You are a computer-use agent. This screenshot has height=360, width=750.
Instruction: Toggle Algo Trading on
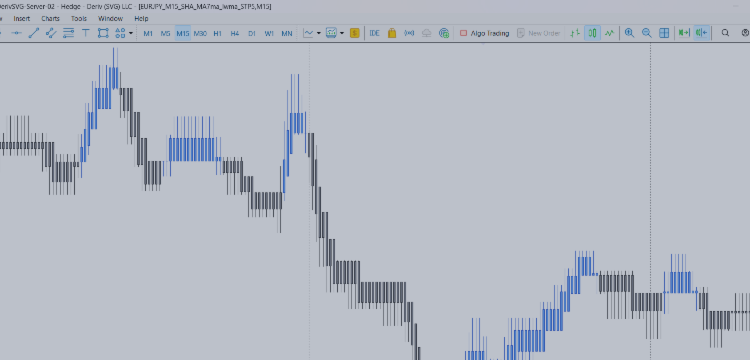point(484,33)
